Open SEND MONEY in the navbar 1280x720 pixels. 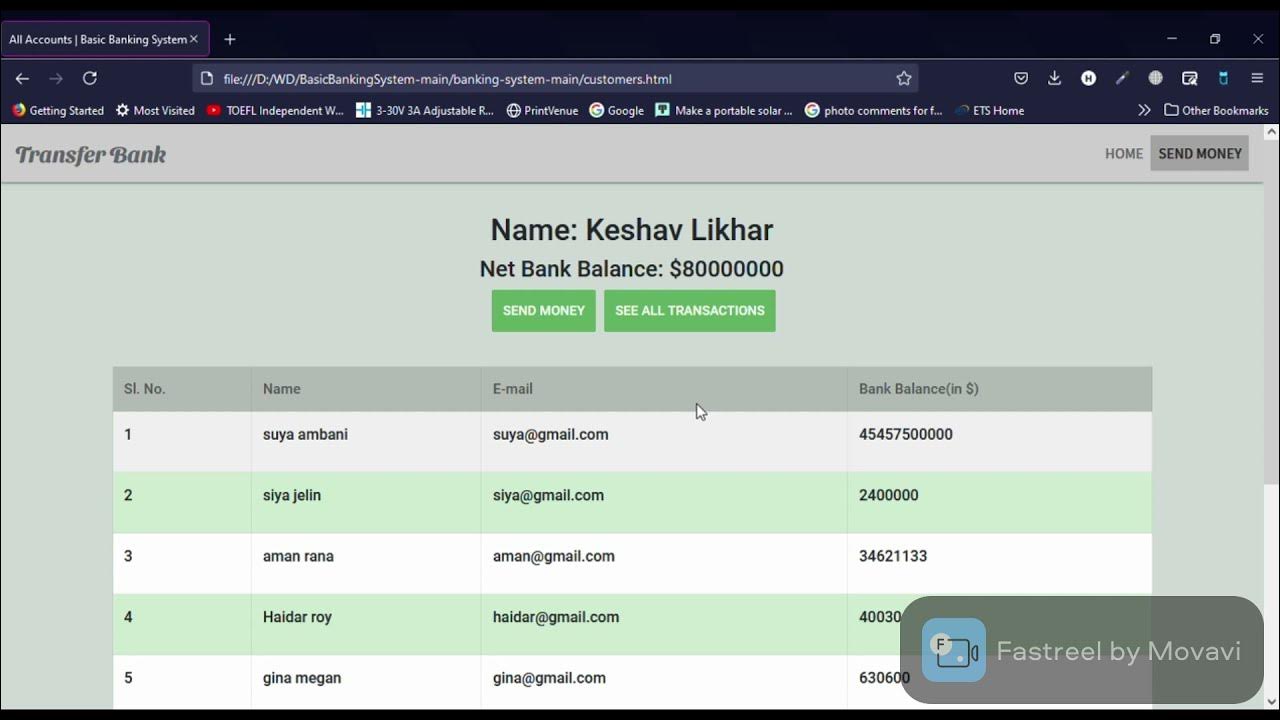pos(1199,153)
